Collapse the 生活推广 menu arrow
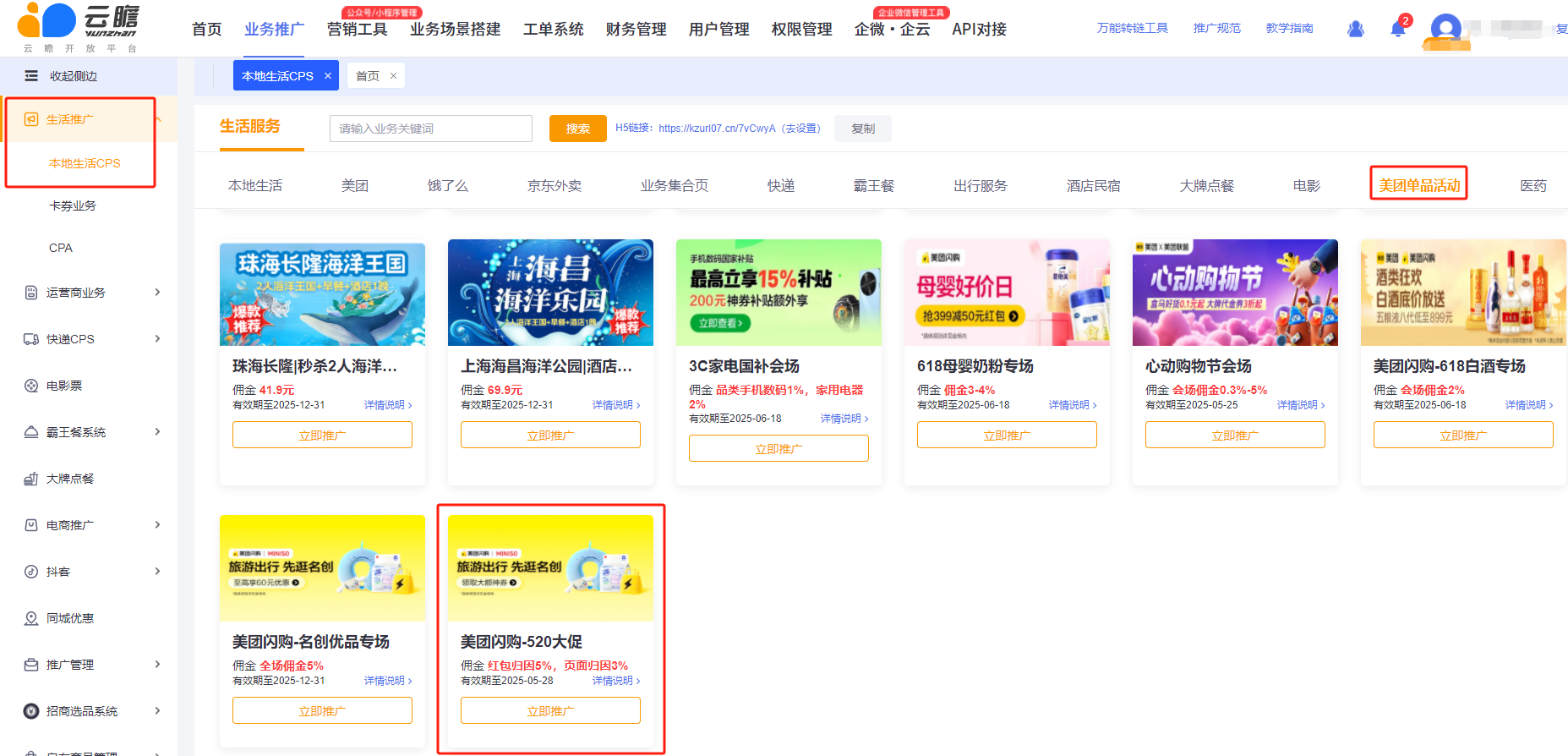Screen dimensions: 1568x756 (x=158, y=119)
